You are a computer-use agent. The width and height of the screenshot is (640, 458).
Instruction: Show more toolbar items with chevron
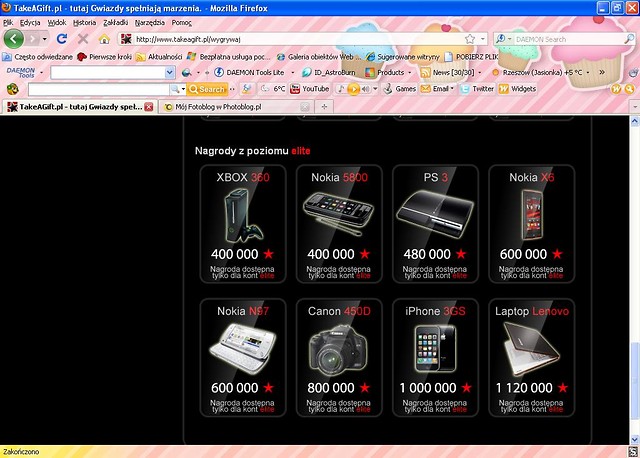[602, 72]
